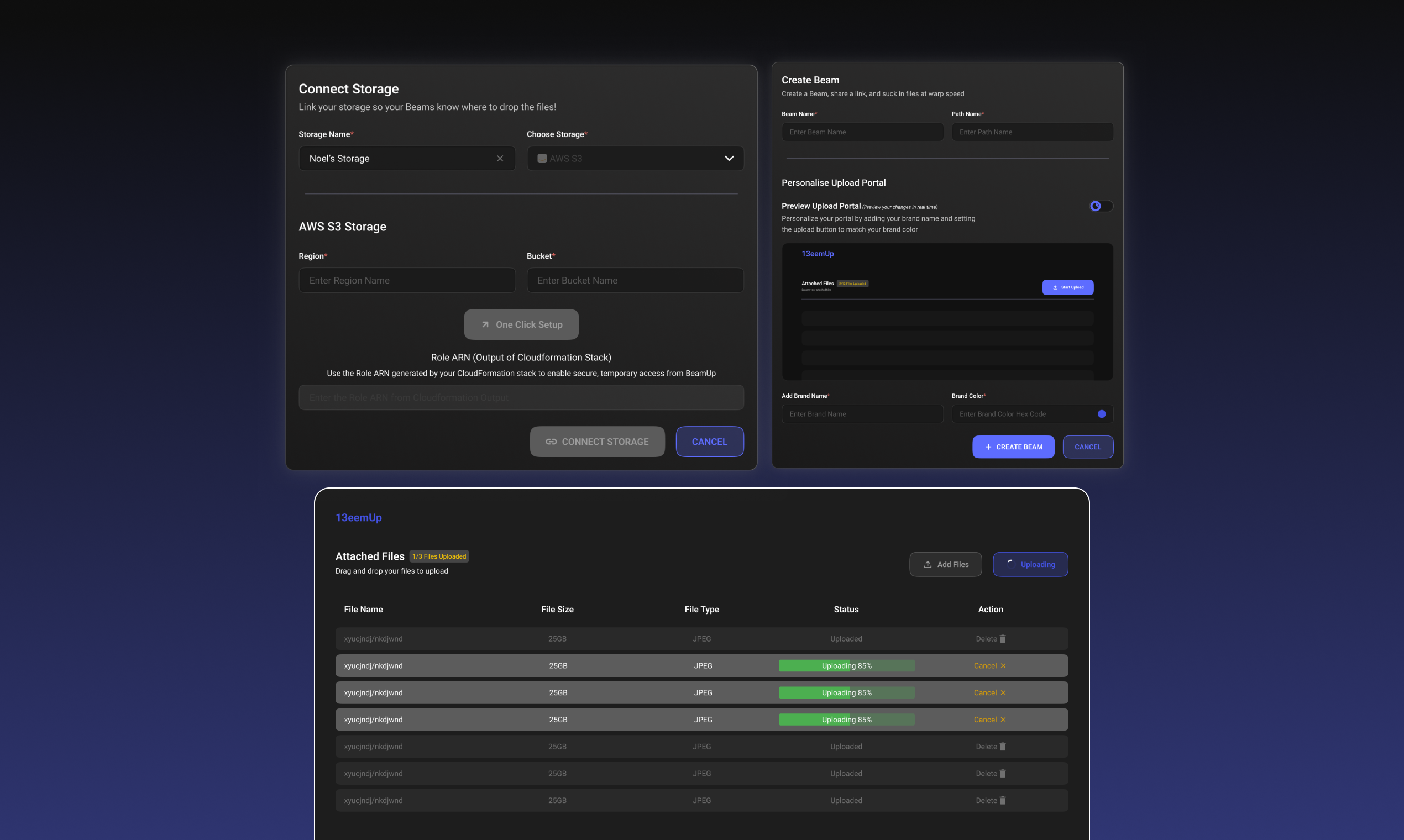Click the Brand Color Hex Code field
This screenshot has width=1404, height=840.
click(x=1033, y=414)
